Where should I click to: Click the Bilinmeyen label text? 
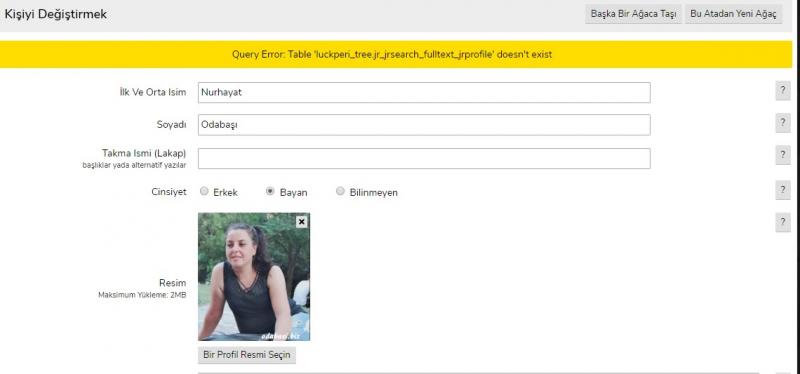coord(373,192)
